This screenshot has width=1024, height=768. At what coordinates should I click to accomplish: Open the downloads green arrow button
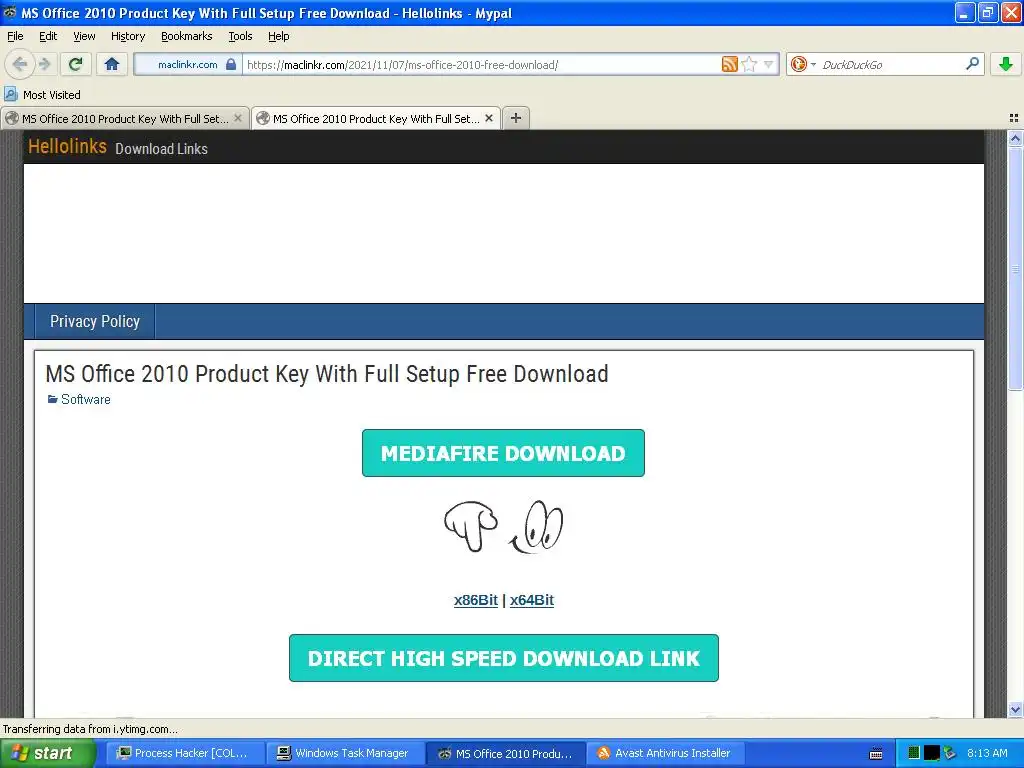click(x=1006, y=64)
